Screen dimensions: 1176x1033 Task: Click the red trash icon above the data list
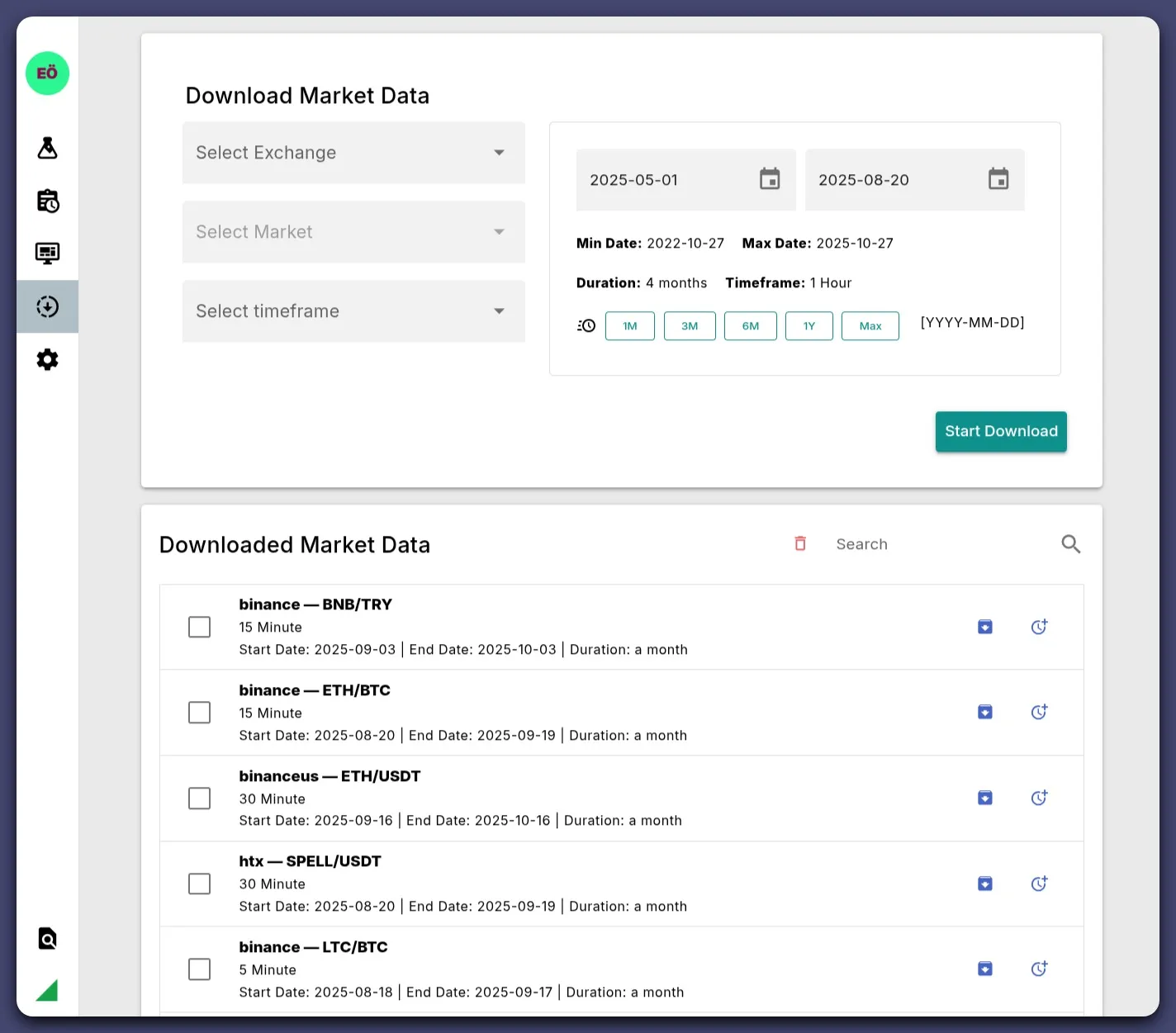tap(799, 543)
